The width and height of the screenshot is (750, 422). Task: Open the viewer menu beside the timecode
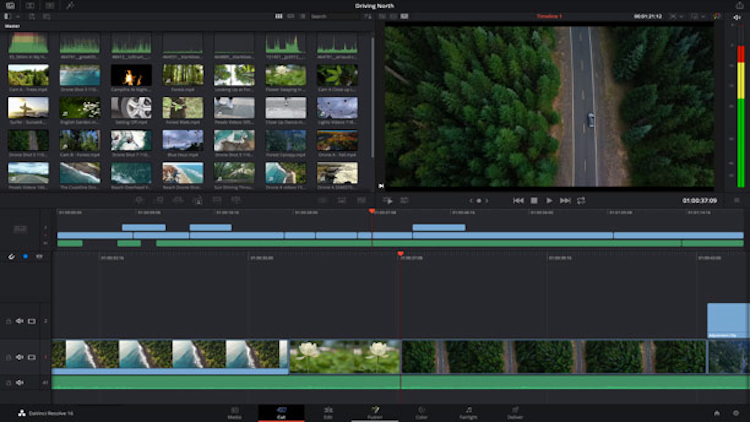(737, 200)
